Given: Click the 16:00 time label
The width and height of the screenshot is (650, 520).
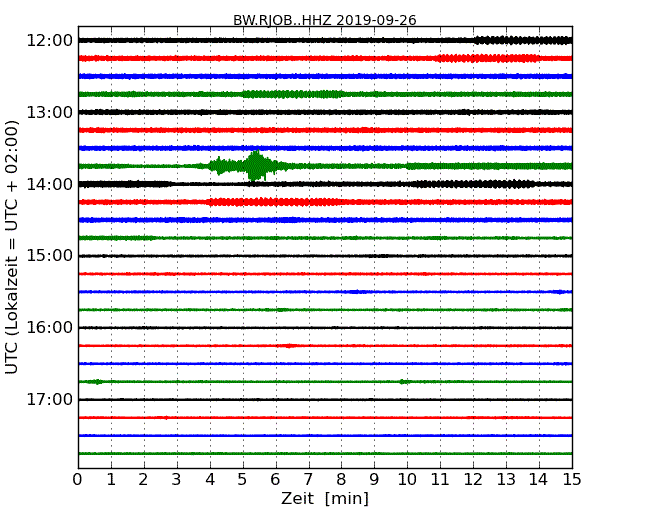Looking at the screenshot, I should (x=50, y=328).
